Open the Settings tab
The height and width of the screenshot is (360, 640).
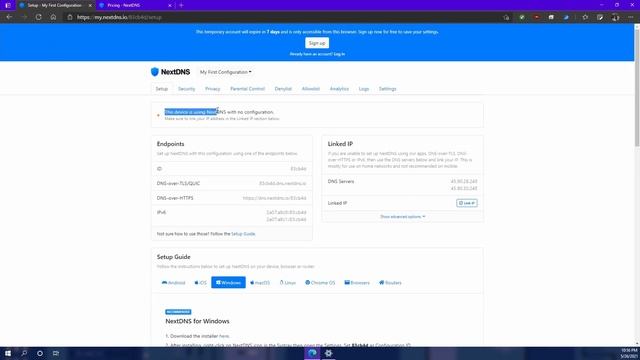point(387,89)
